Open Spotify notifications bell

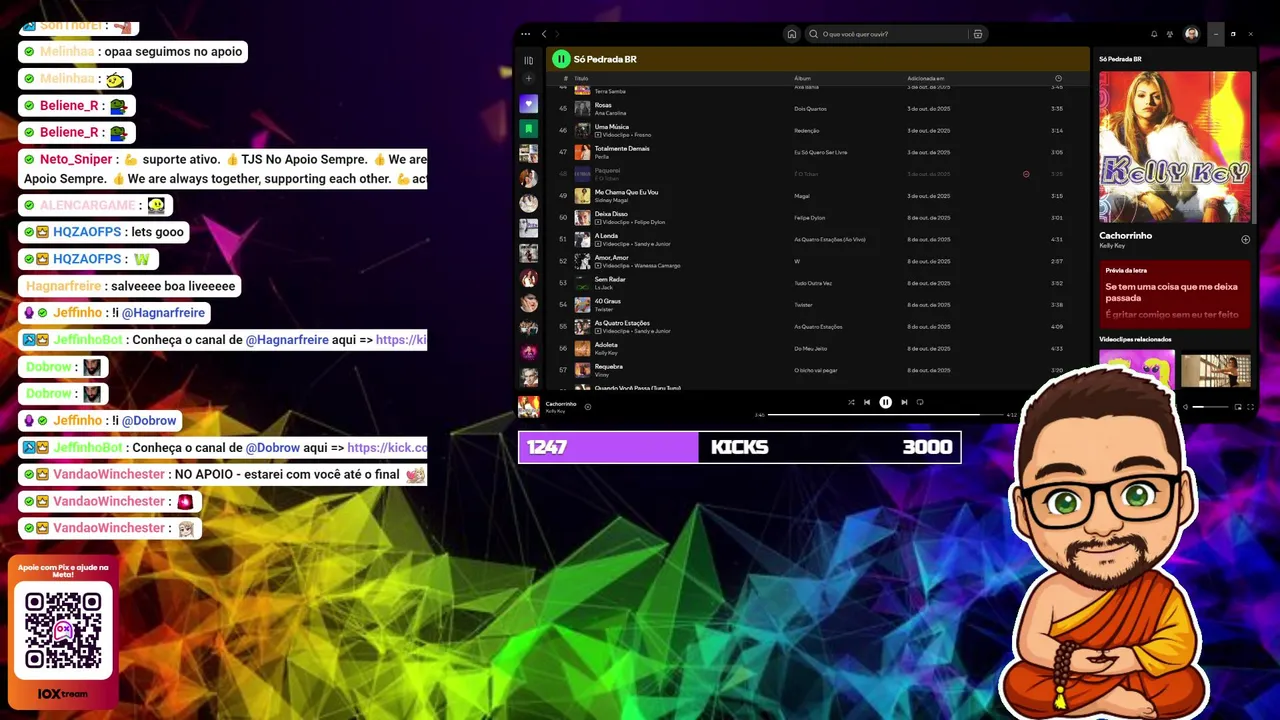1154,34
